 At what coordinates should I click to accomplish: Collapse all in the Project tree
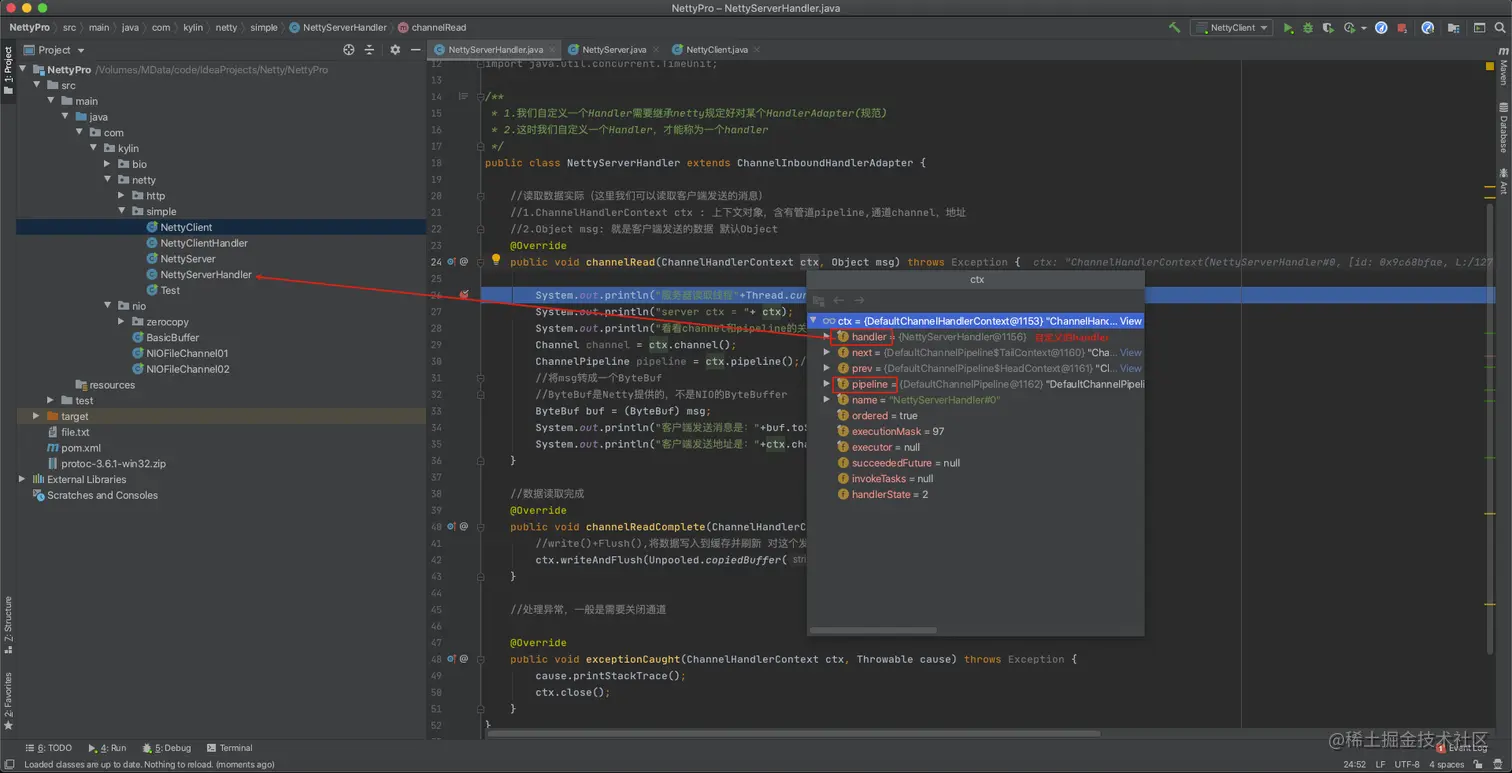point(369,50)
